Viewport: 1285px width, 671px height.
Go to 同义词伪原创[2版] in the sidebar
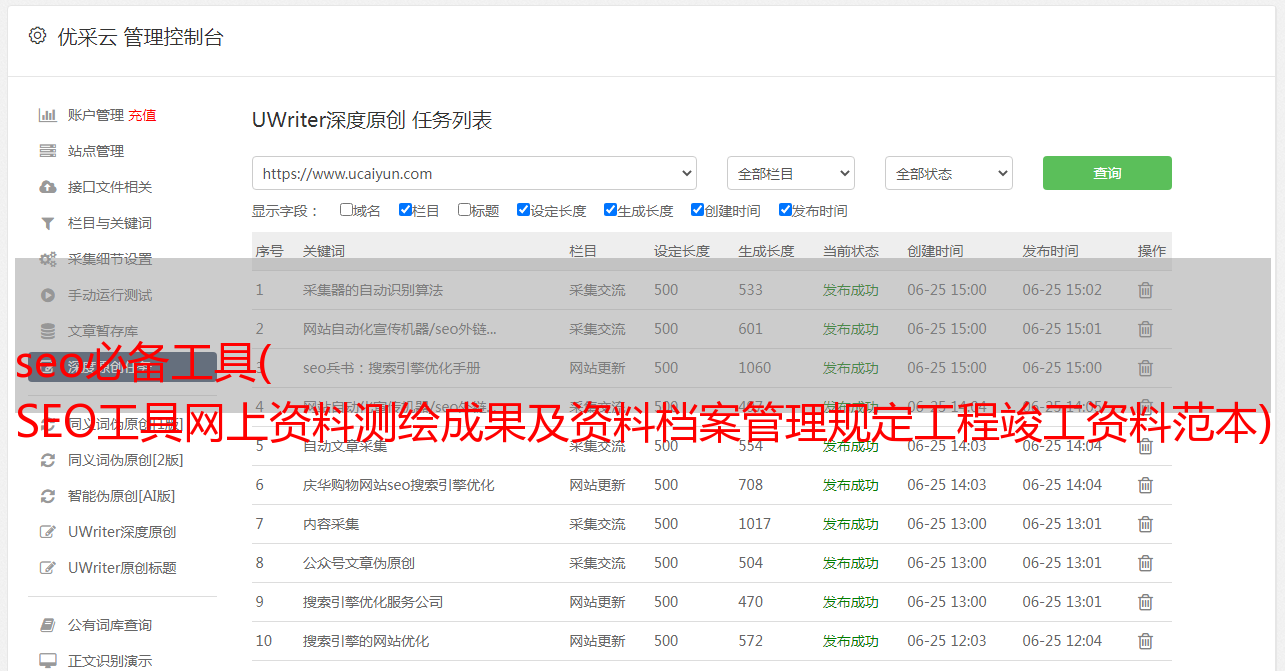tap(126, 460)
